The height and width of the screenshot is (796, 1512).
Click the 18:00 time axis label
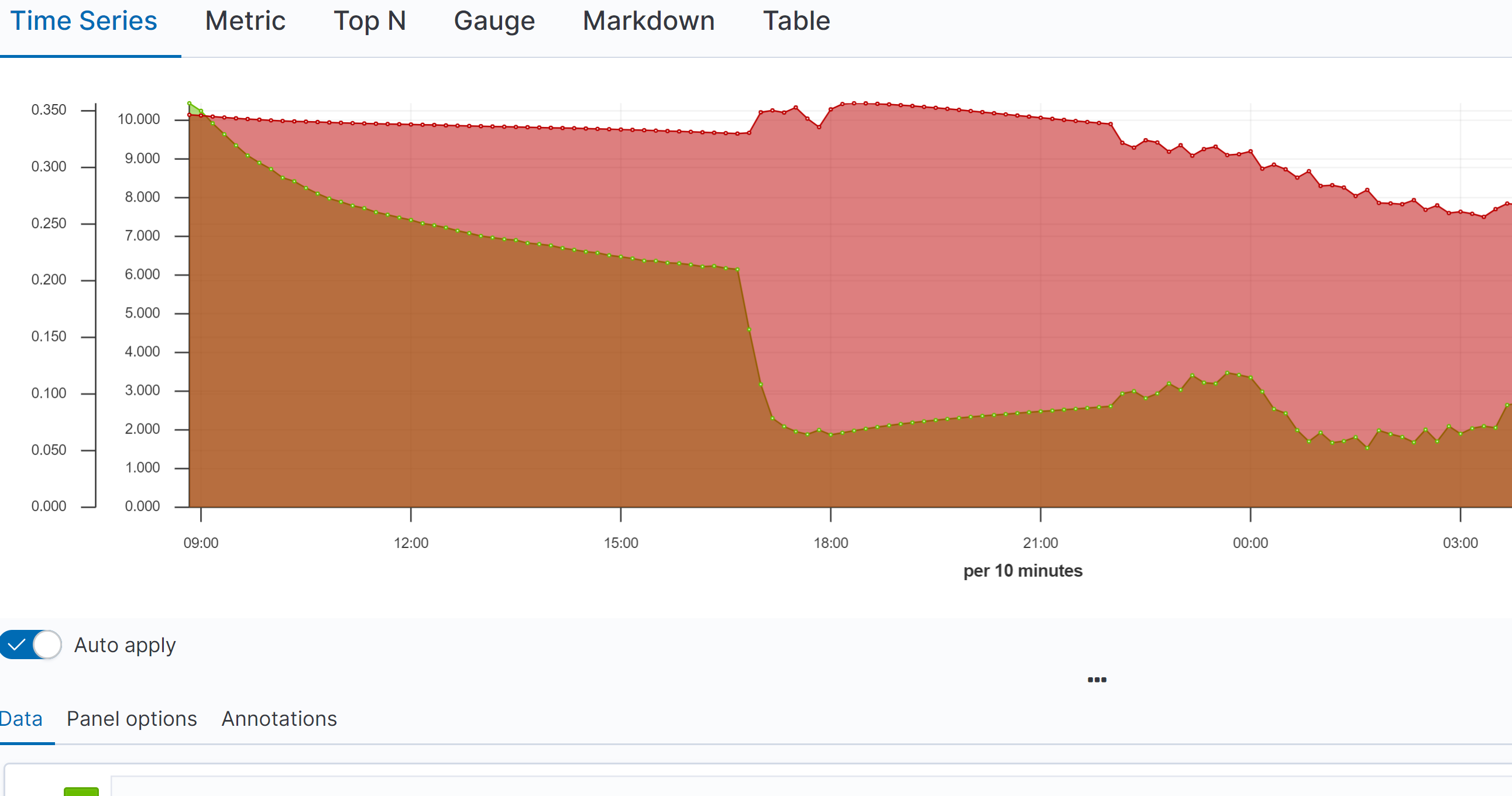click(x=830, y=543)
